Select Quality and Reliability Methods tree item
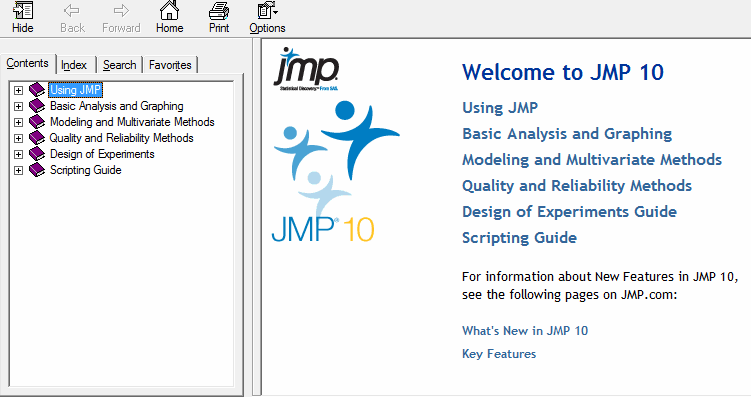This screenshot has width=751, height=397. tap(122, 138)
